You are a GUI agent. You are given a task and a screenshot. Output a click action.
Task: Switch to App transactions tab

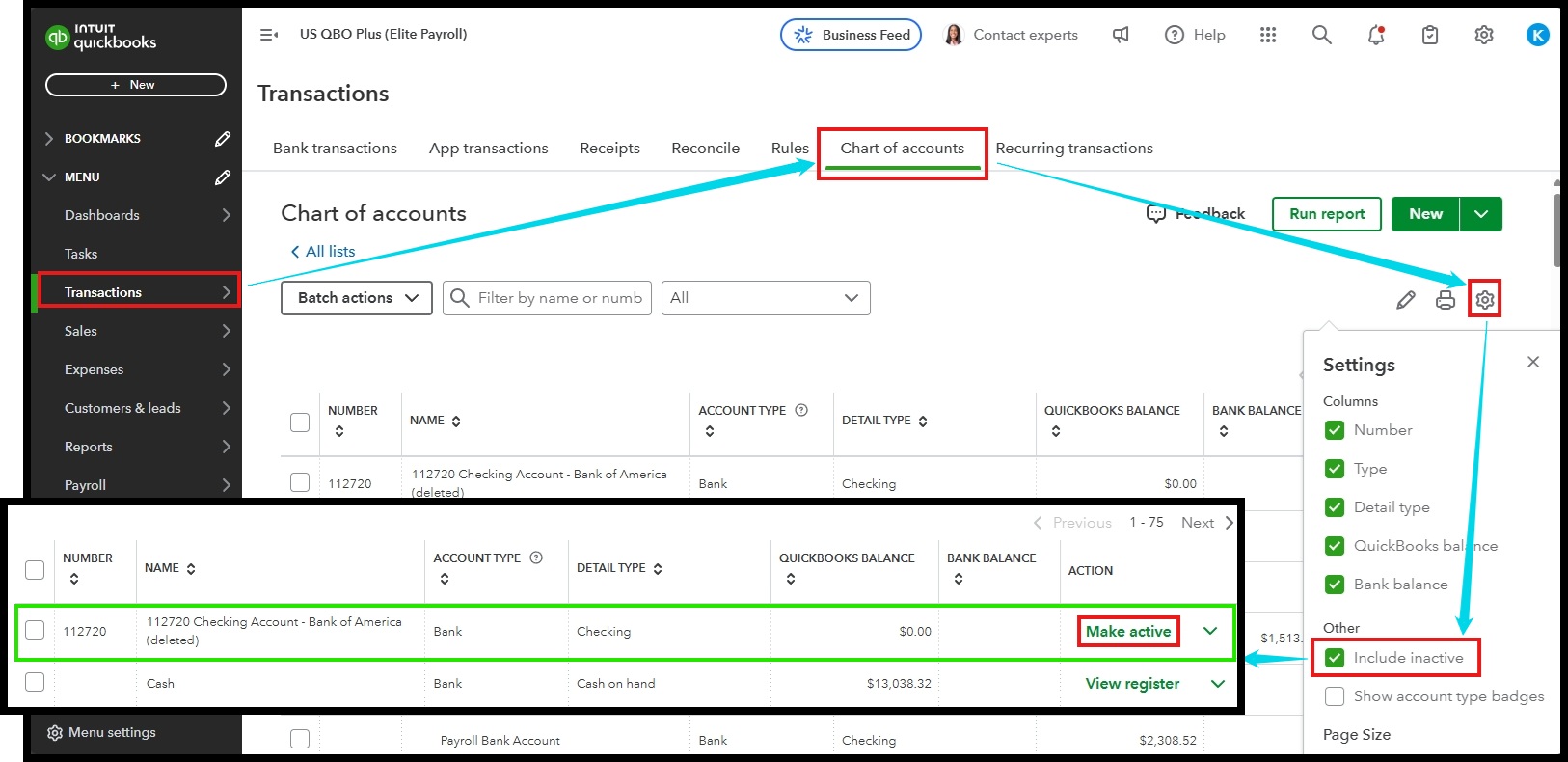488,149
